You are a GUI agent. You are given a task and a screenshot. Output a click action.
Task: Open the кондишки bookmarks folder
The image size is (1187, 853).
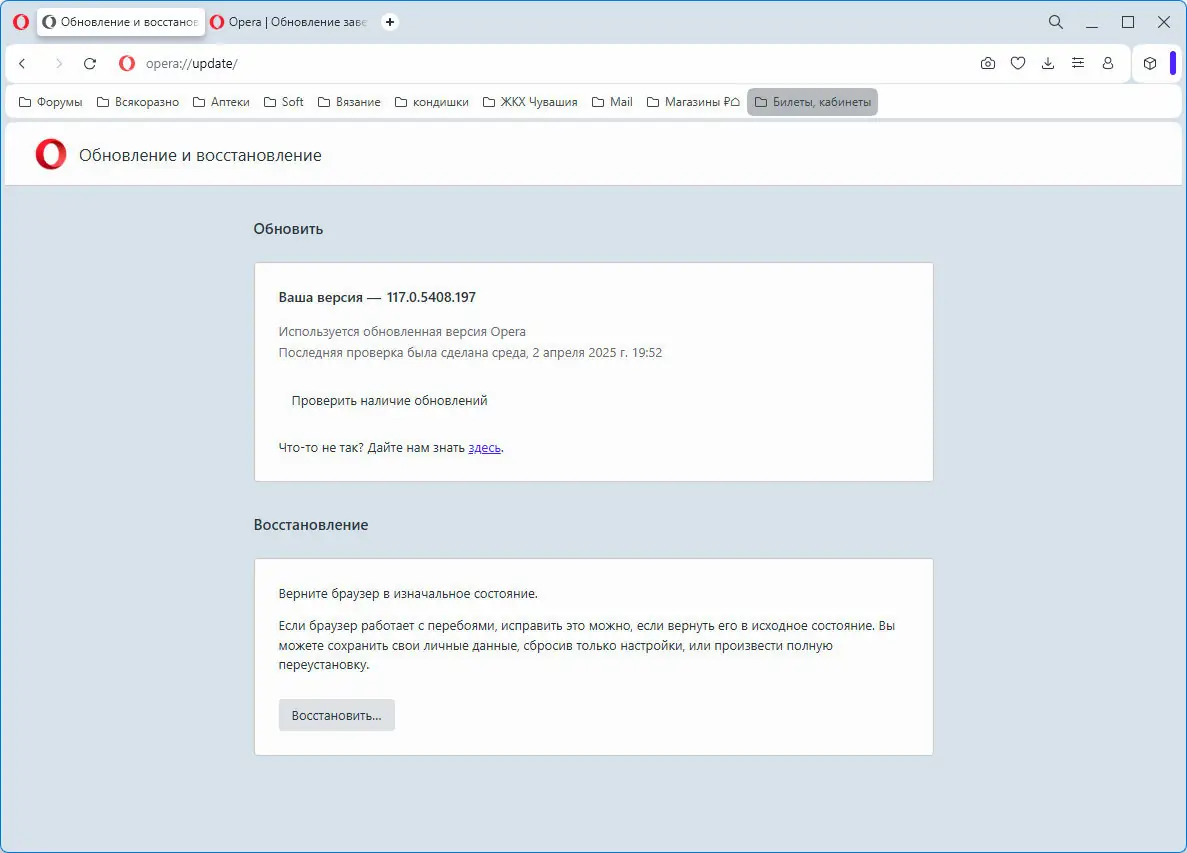431,102
